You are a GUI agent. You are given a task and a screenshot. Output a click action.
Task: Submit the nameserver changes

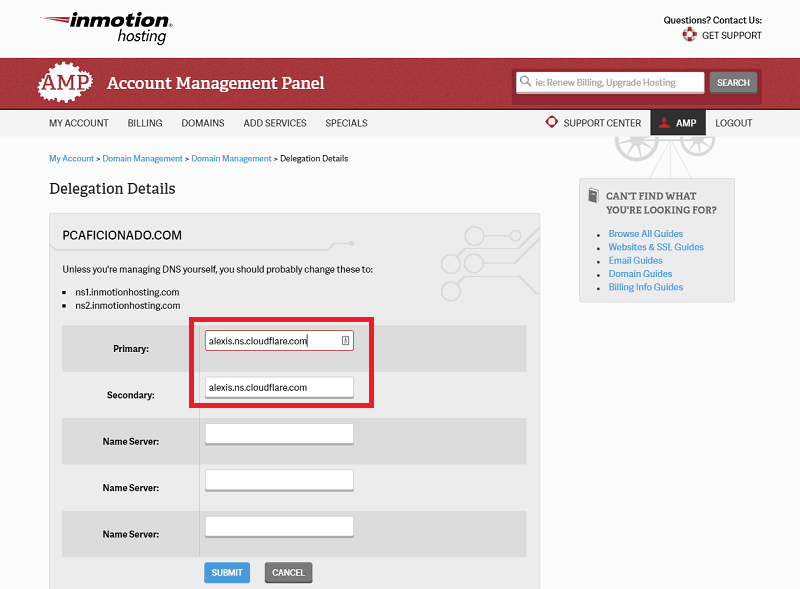(x=227, y=572)
